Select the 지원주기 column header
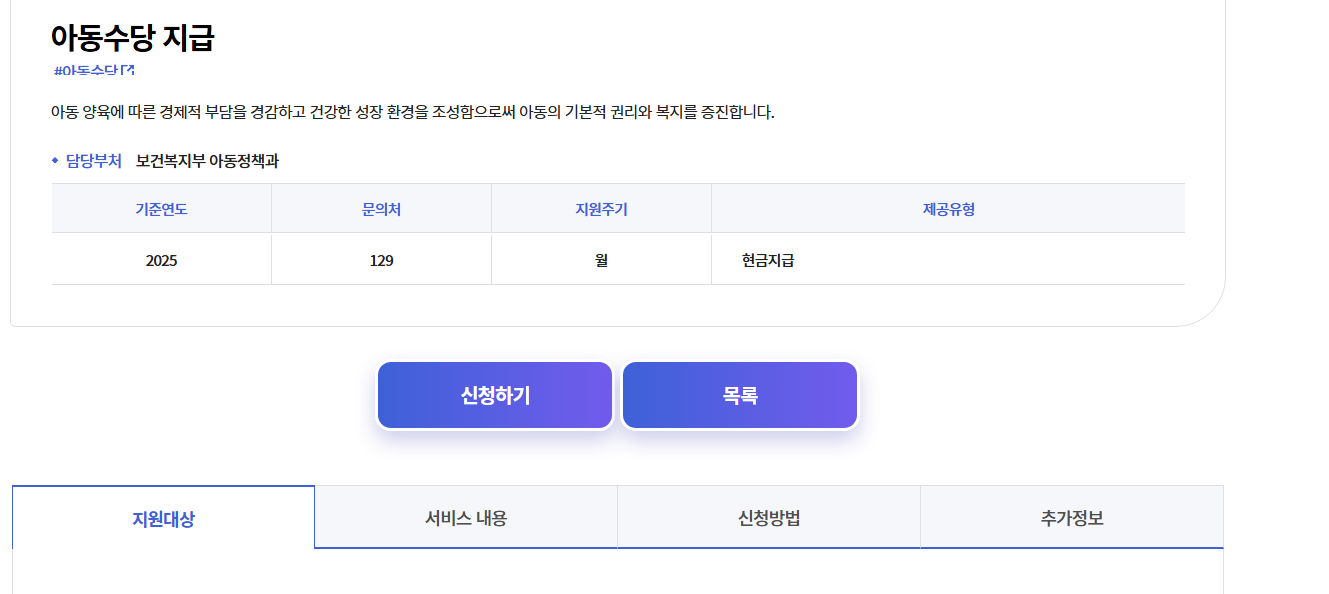 601,207
